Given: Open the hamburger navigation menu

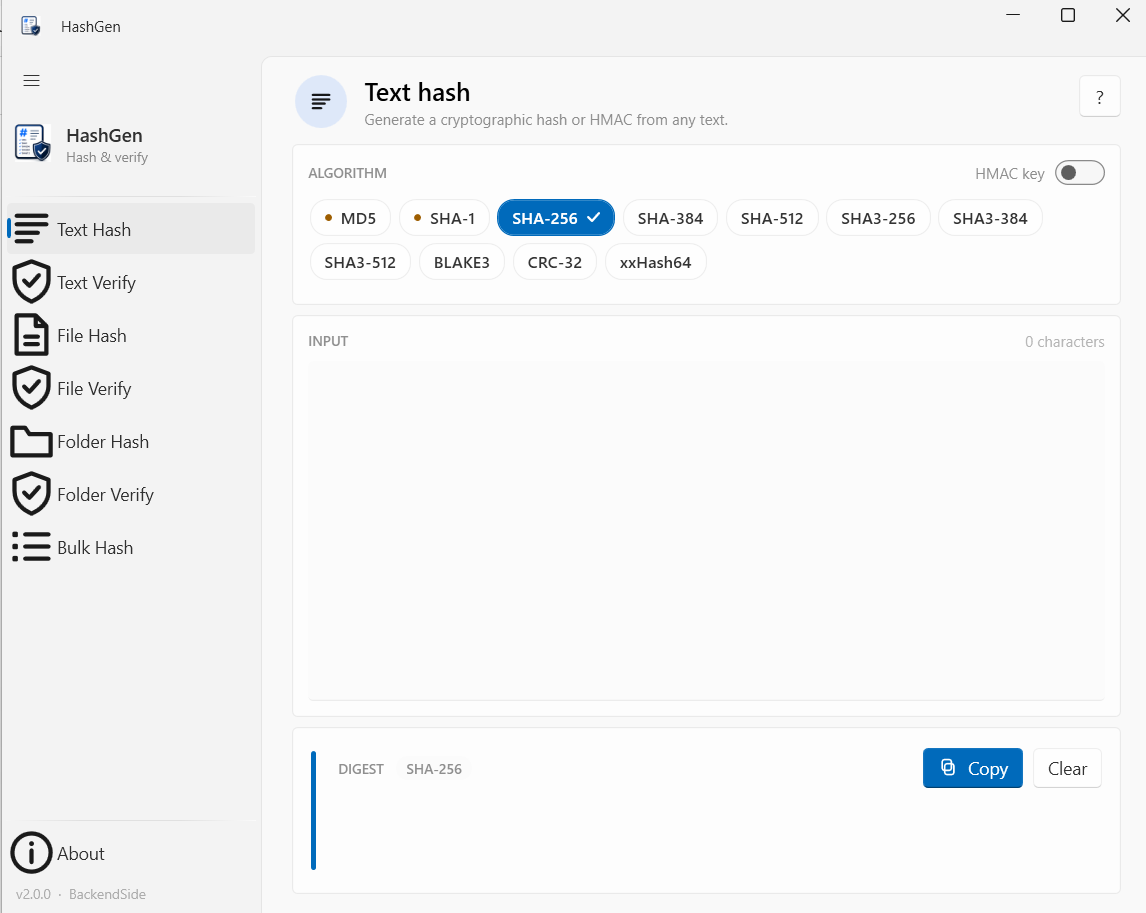Looking at the screenshot, I should 31,80.
